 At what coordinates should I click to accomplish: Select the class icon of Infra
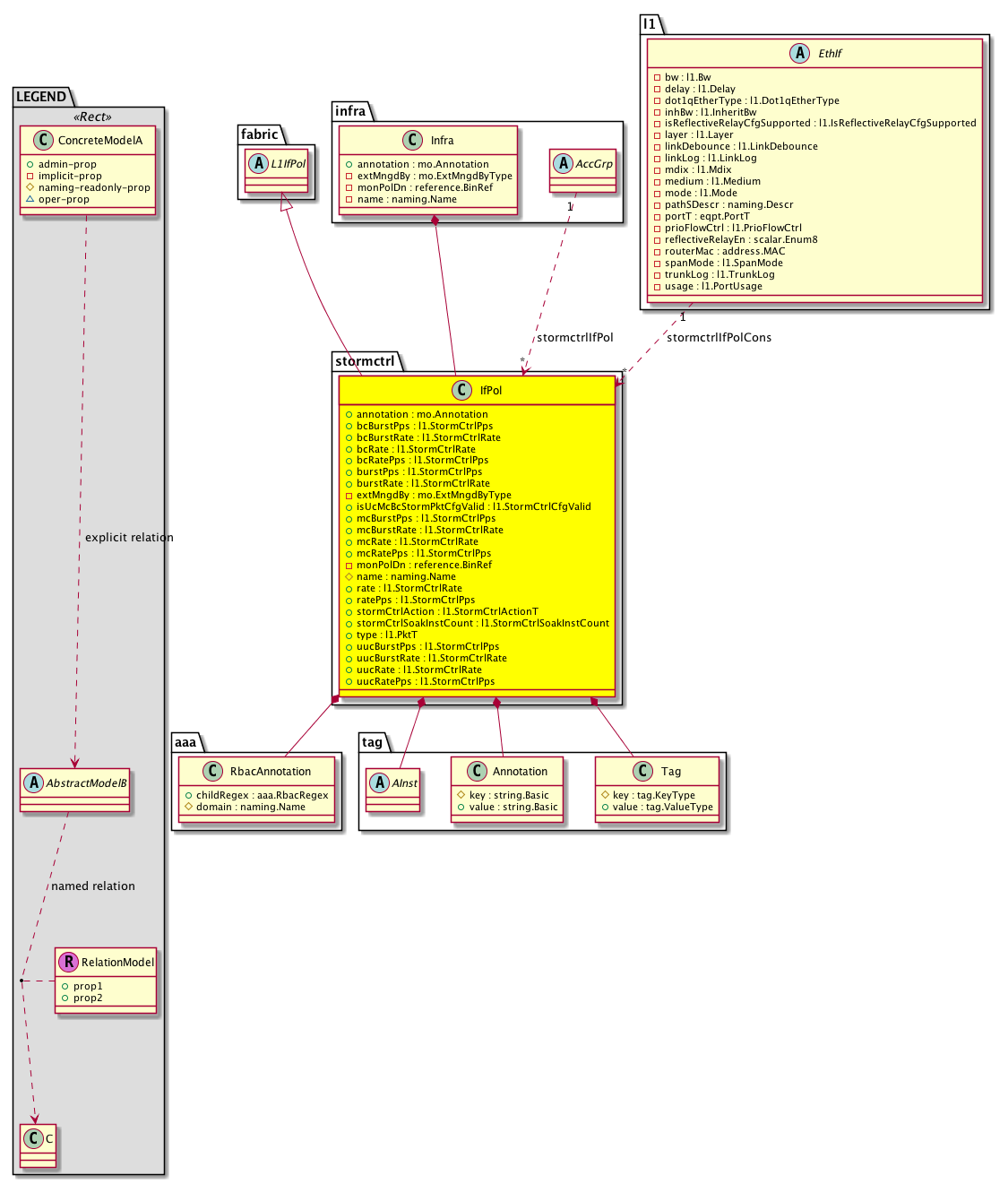click(x=412, y=140)
